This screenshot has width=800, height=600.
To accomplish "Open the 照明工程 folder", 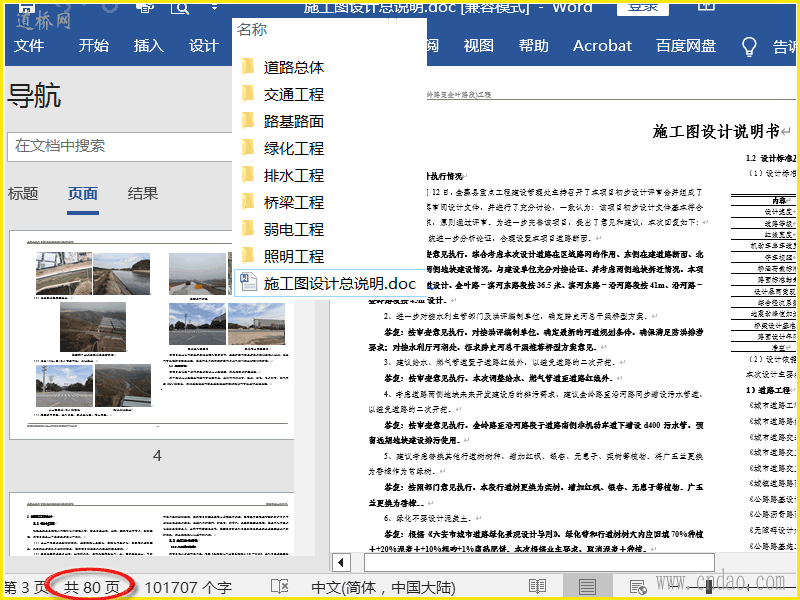I will coord(293,257).
